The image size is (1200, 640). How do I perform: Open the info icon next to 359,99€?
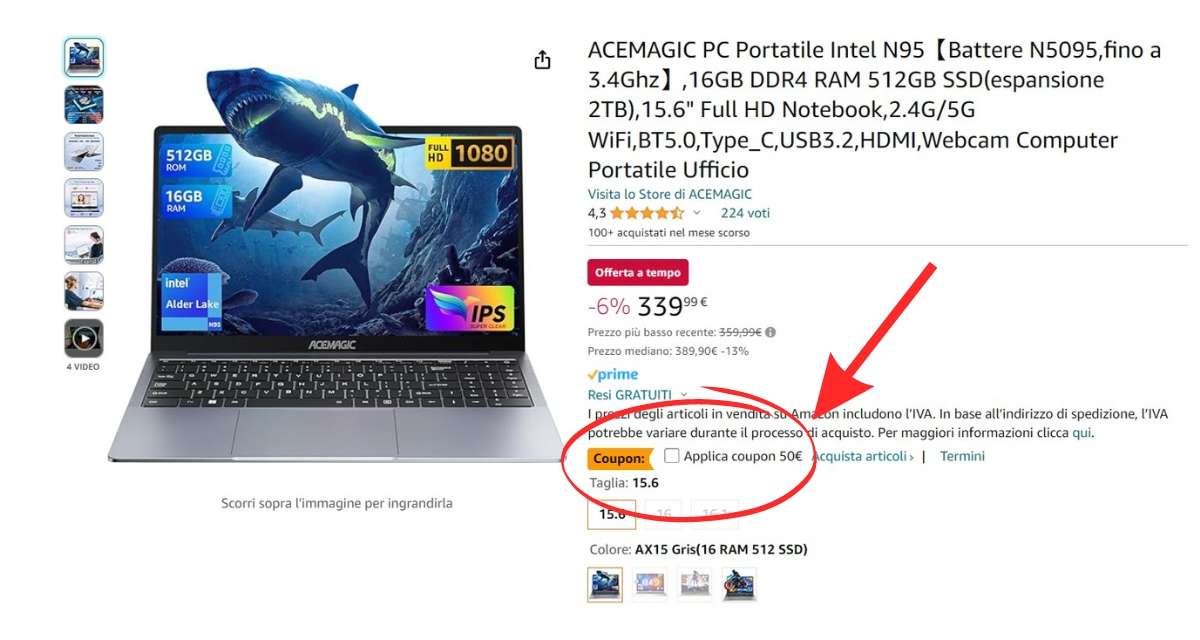(x=771, y=333)
